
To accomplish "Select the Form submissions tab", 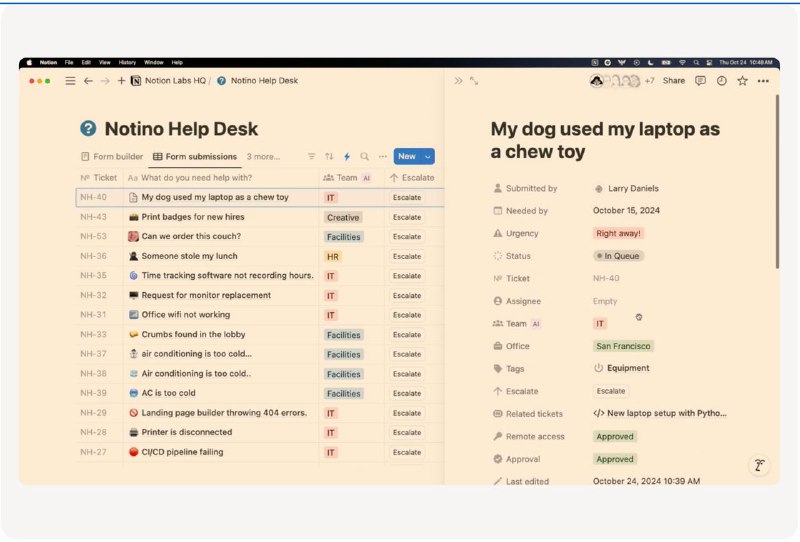I will (x=195, y=156).
